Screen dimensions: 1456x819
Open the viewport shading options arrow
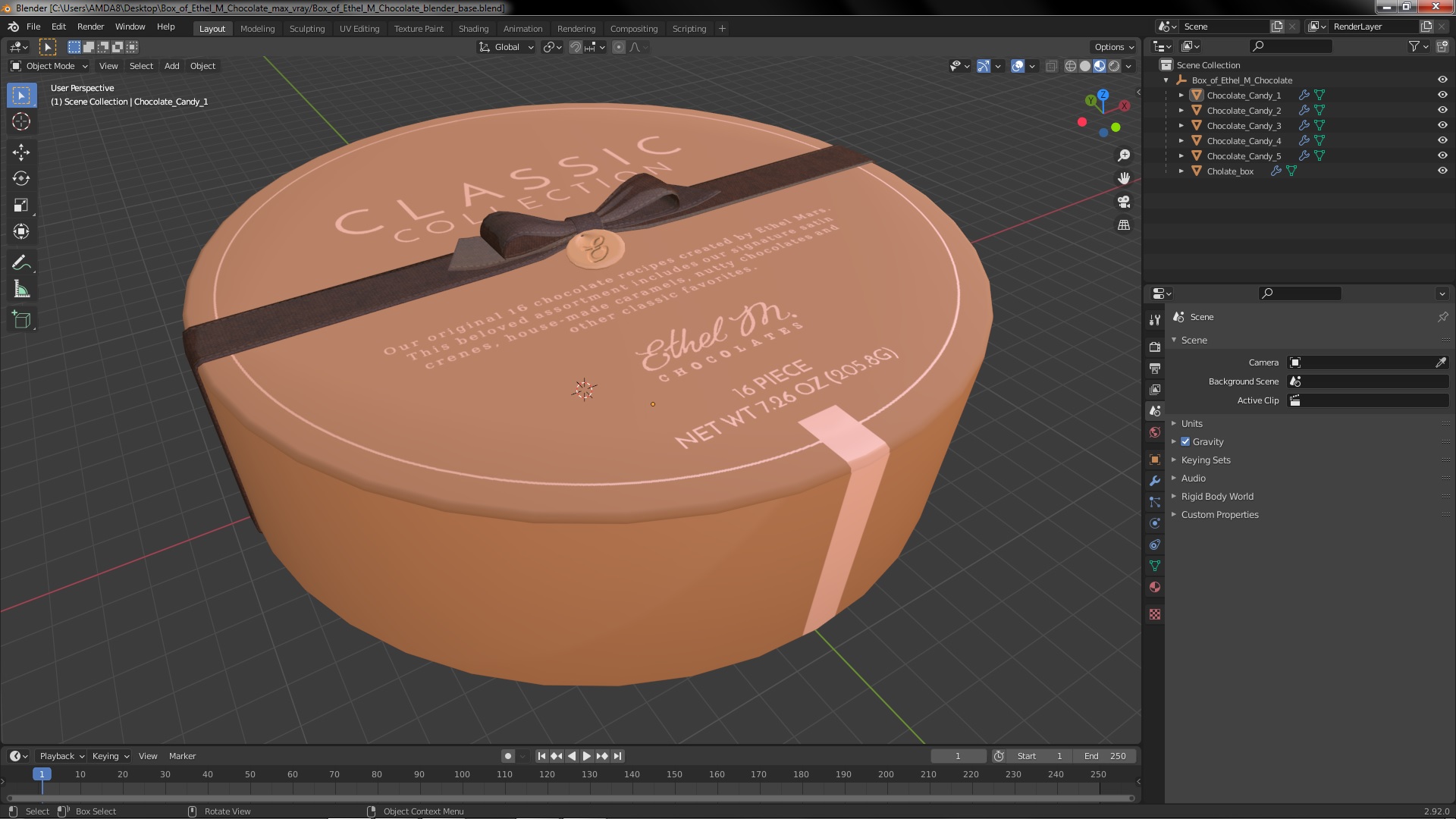[x=1128, y=66]
